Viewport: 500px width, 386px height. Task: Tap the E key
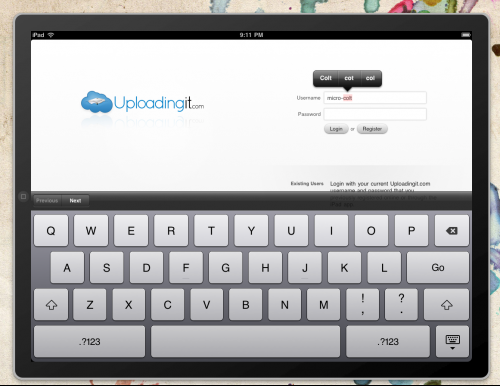pos(131,231)
